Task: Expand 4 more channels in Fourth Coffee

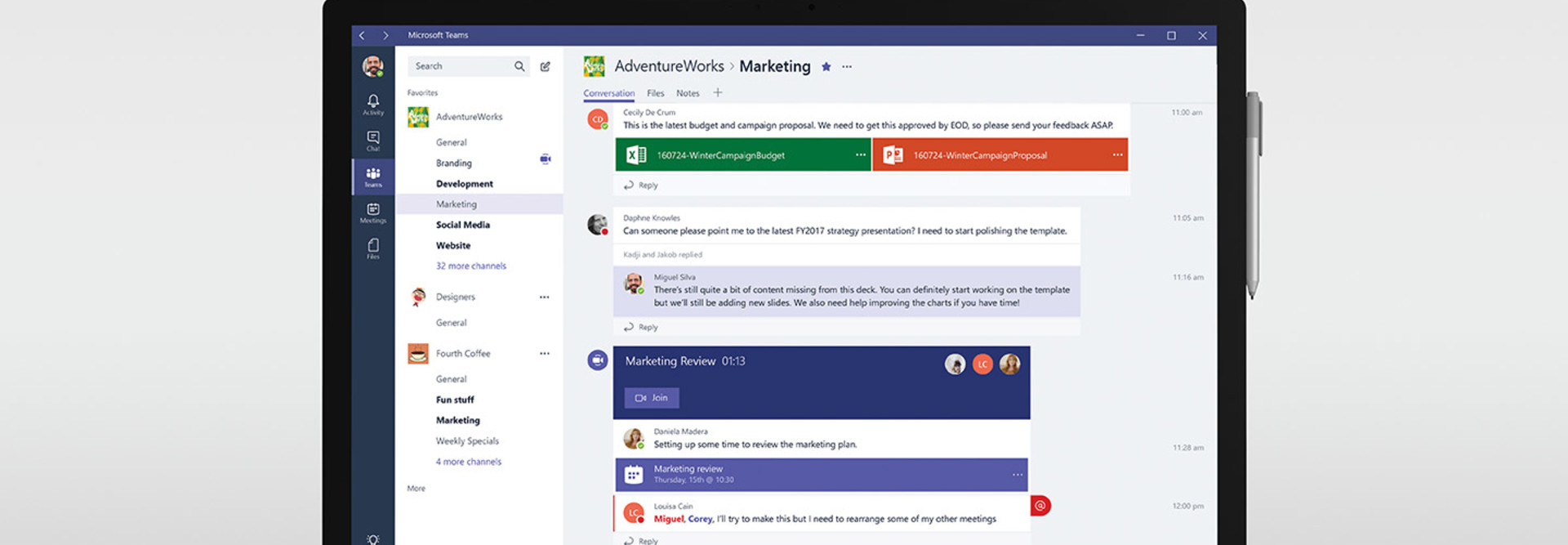Action: (469, 462)
